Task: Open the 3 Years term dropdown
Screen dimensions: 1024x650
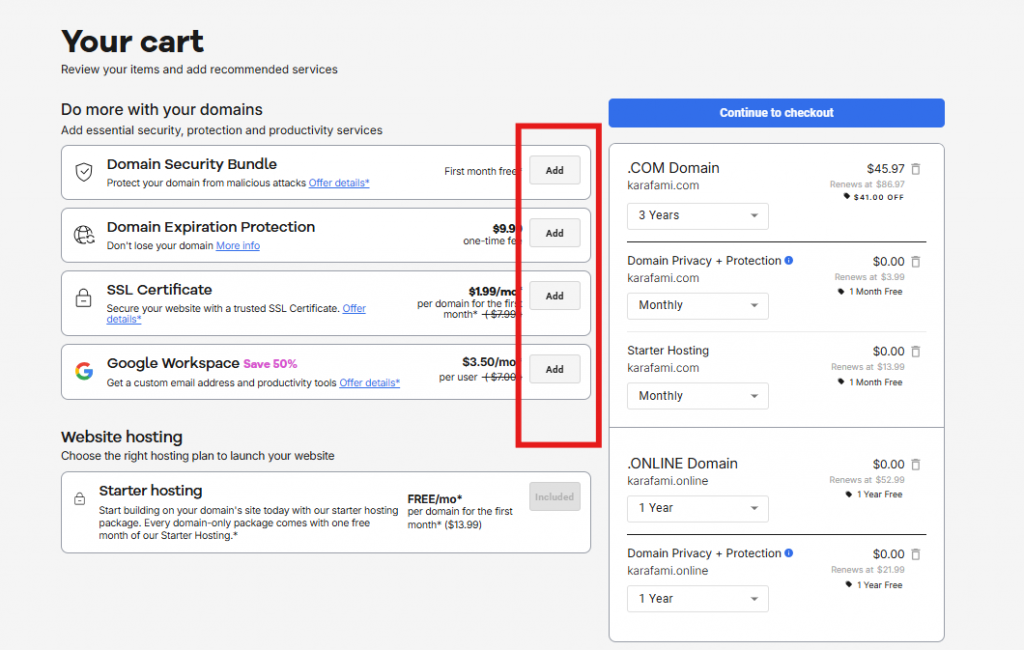Action: point(698,216)
